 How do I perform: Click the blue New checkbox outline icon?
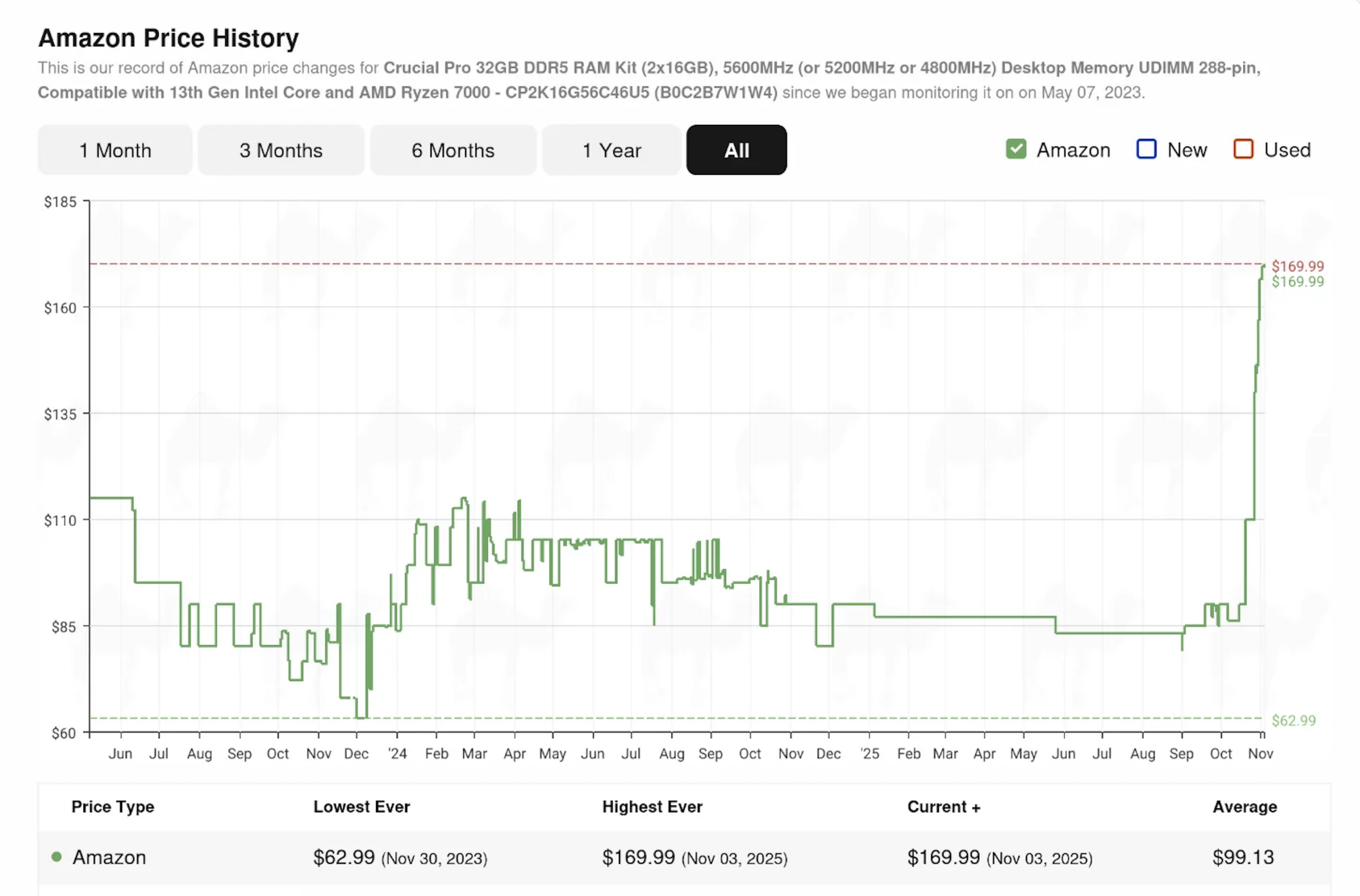1146,149
